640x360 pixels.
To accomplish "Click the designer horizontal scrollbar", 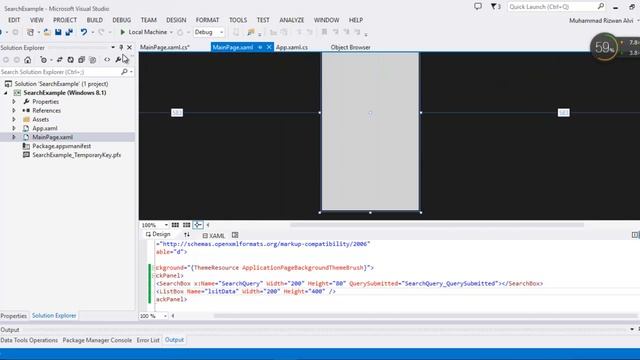I will [x=437, y=225].
